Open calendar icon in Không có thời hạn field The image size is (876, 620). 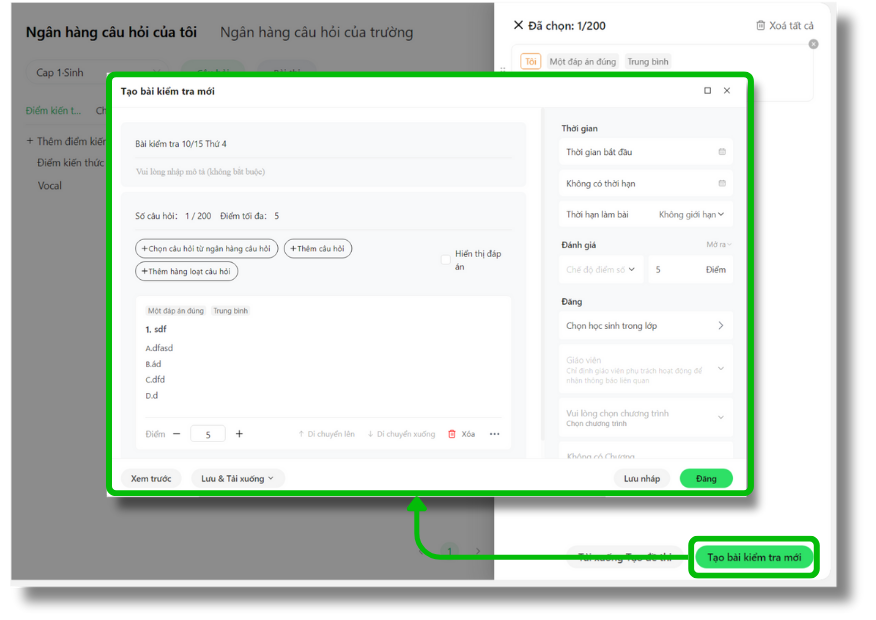click(x=722, y=184)
